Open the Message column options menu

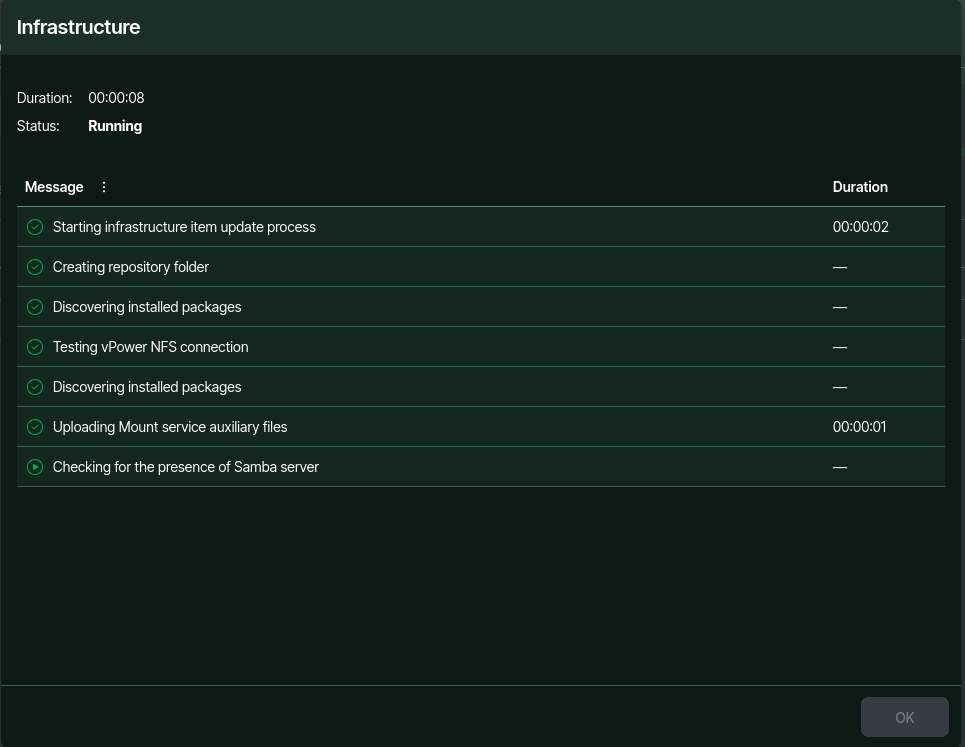[x=103, y=187]
